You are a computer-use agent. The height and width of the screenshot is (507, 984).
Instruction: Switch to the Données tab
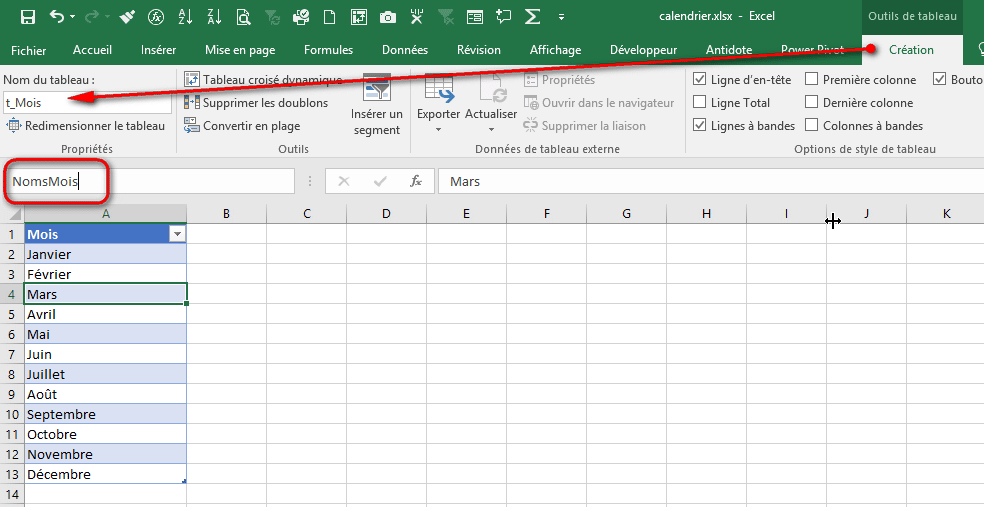405,50
